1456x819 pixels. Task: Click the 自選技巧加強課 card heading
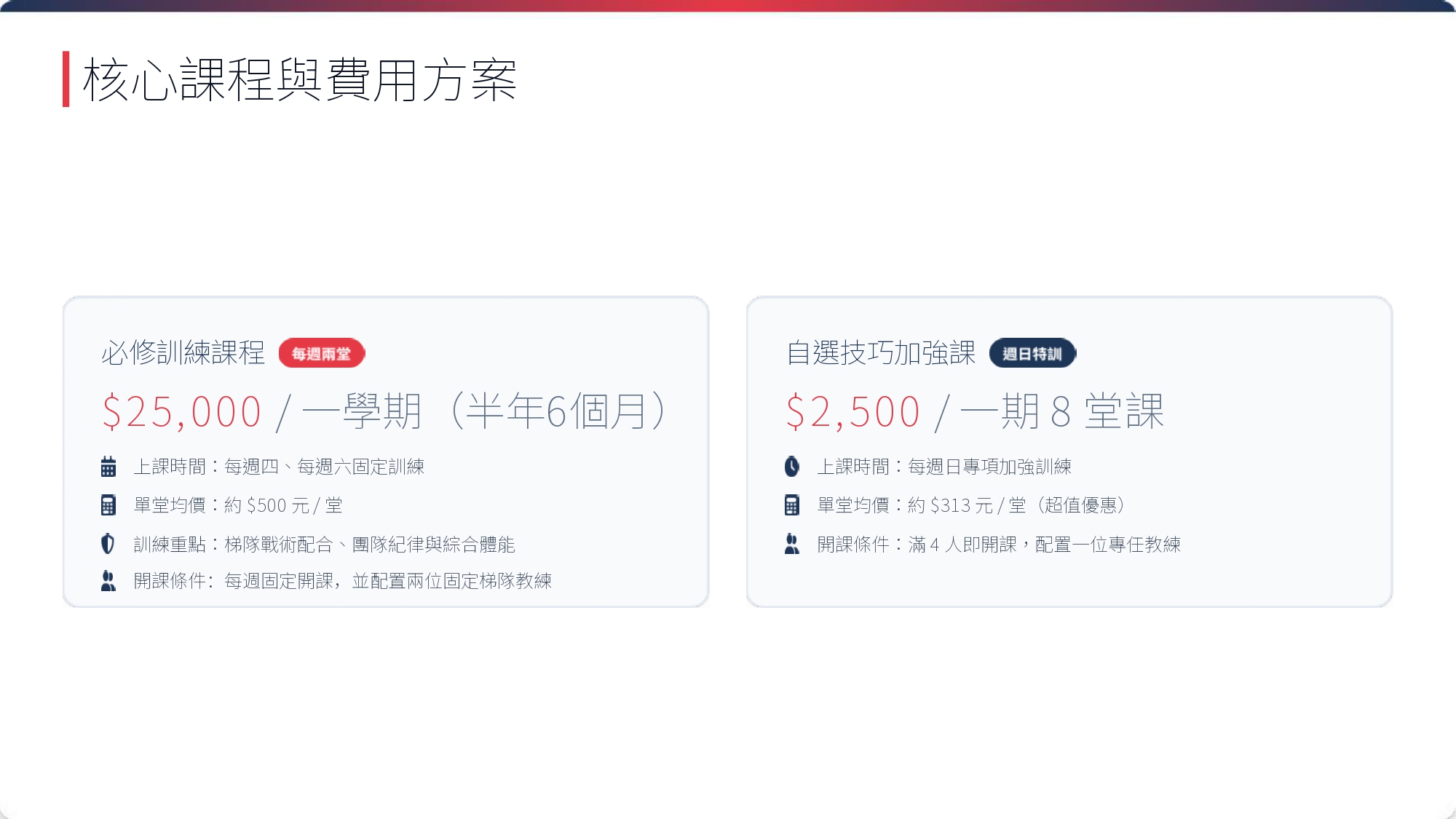click(881, 353)
